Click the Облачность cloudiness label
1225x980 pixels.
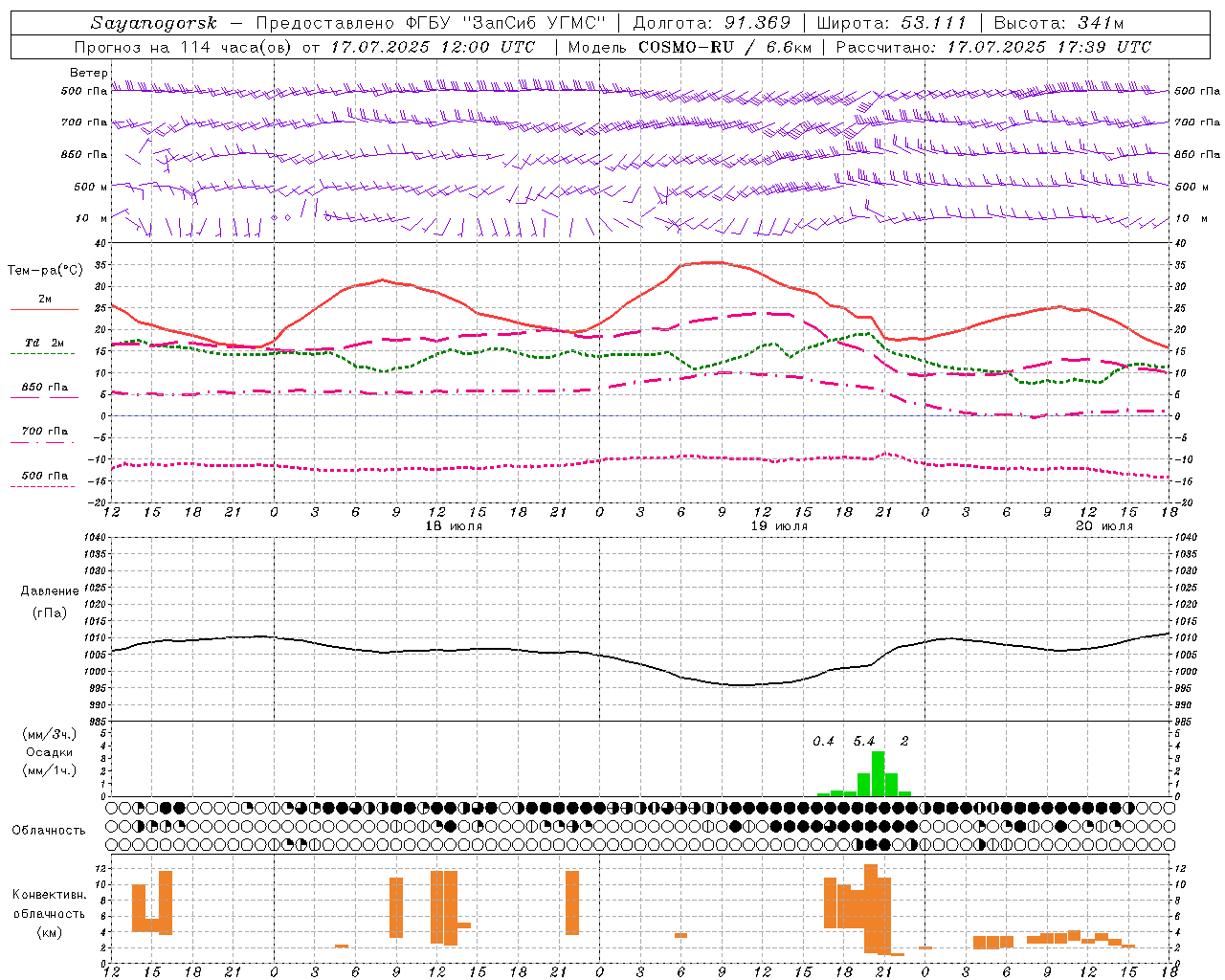[49, 831]
